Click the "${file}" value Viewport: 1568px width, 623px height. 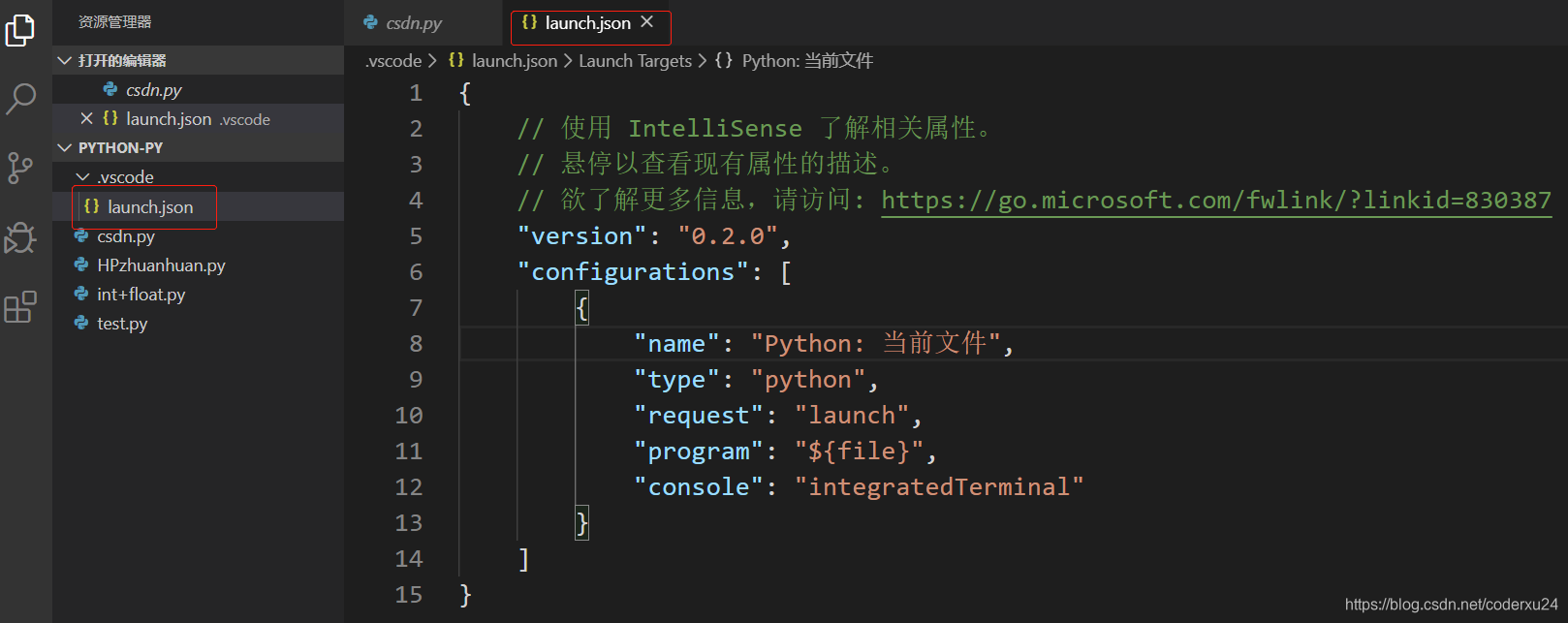coord(860,452)
